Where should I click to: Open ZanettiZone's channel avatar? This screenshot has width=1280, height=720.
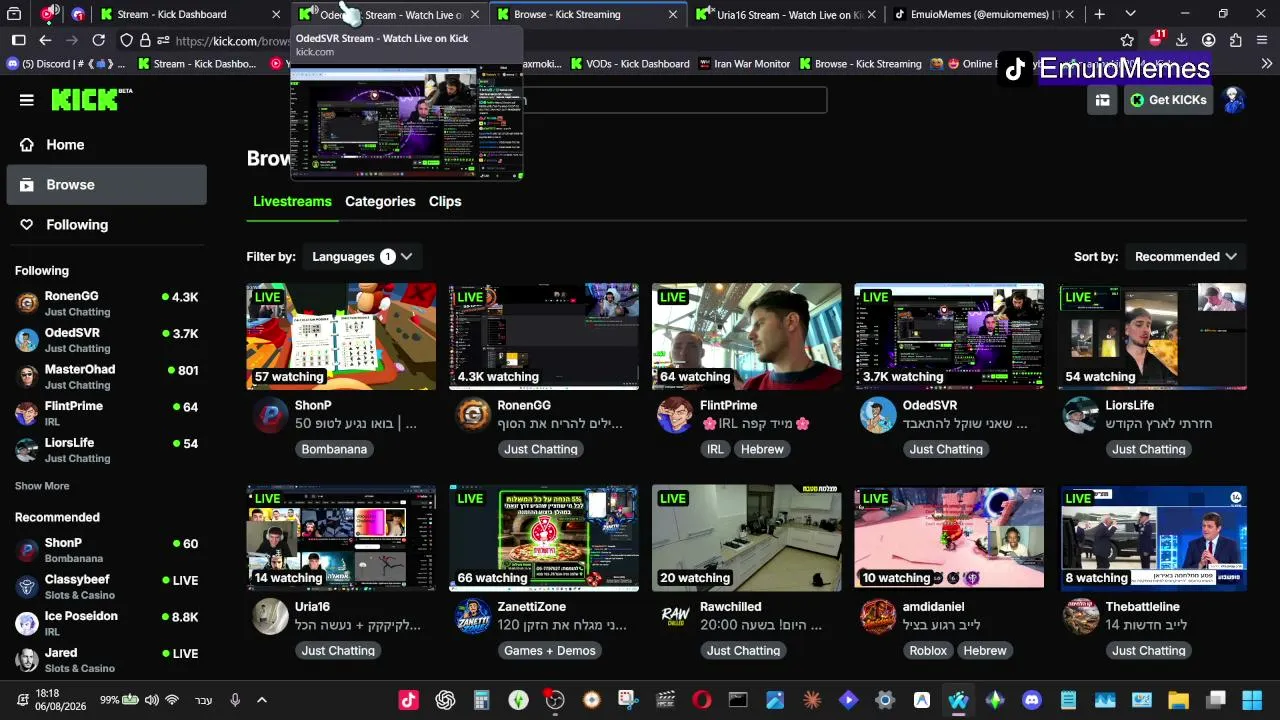(473, 616)
